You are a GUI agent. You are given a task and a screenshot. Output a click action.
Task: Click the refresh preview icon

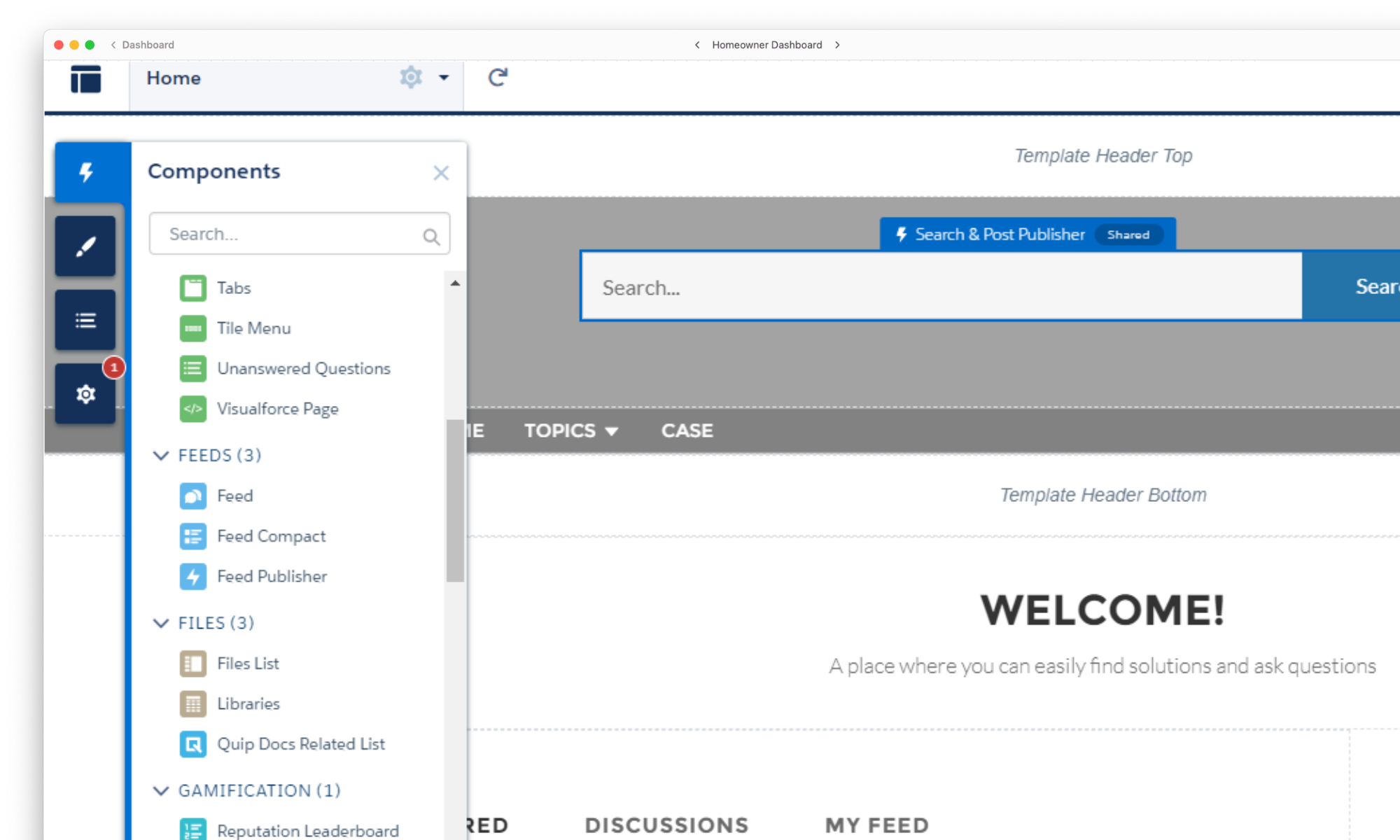pos(497,78)
